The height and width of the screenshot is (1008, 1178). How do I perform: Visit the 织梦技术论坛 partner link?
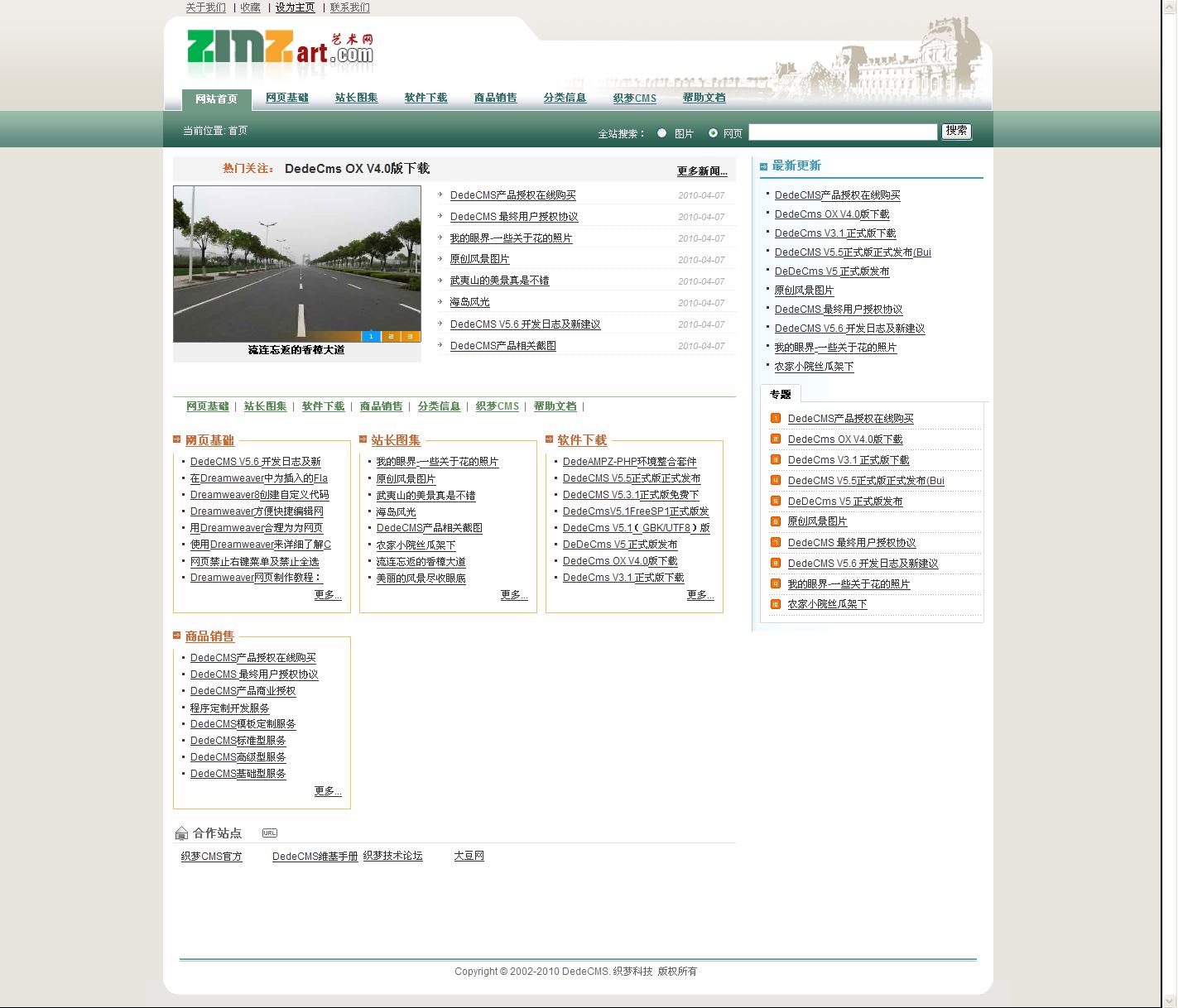392,856
